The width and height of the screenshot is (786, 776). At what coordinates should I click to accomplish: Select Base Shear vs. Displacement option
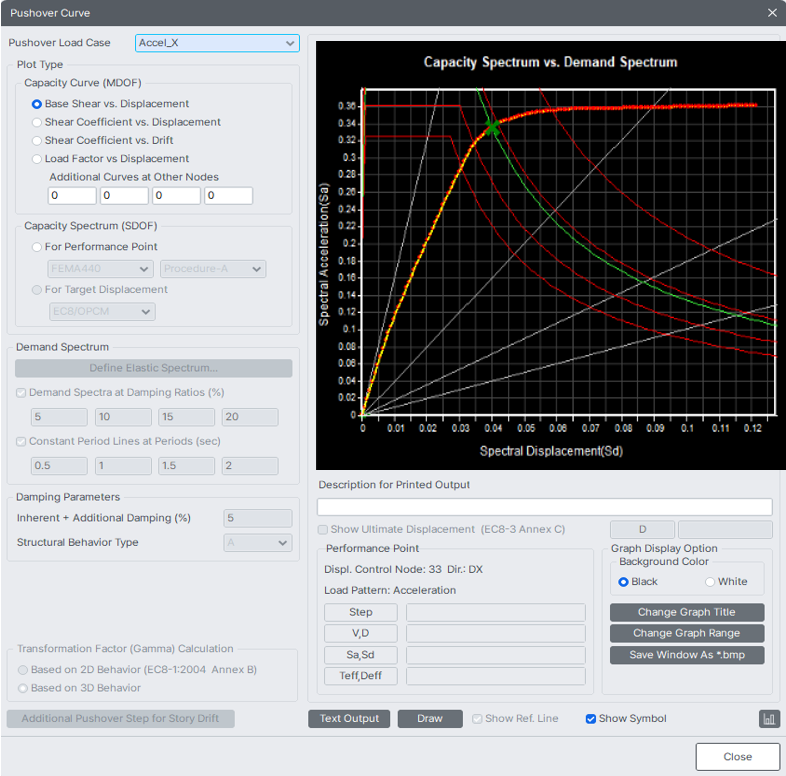click(x=37, y=104)
